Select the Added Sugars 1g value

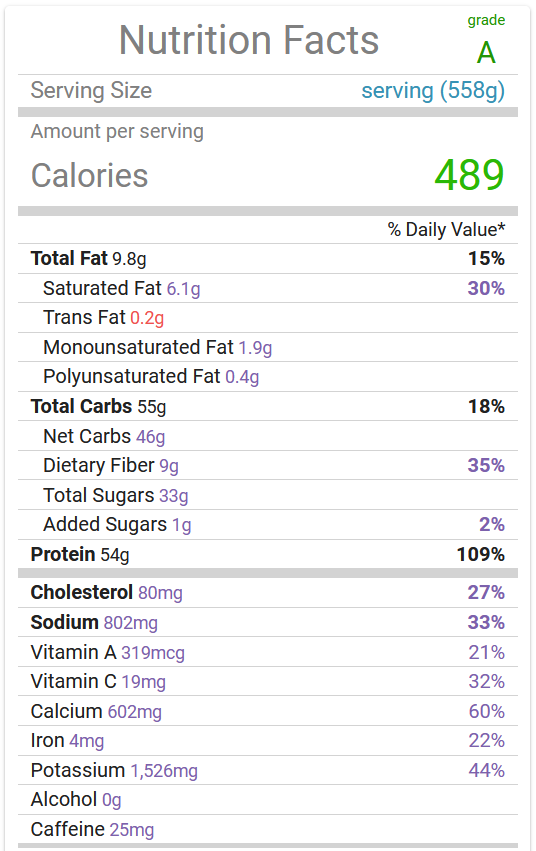point(182,525)
